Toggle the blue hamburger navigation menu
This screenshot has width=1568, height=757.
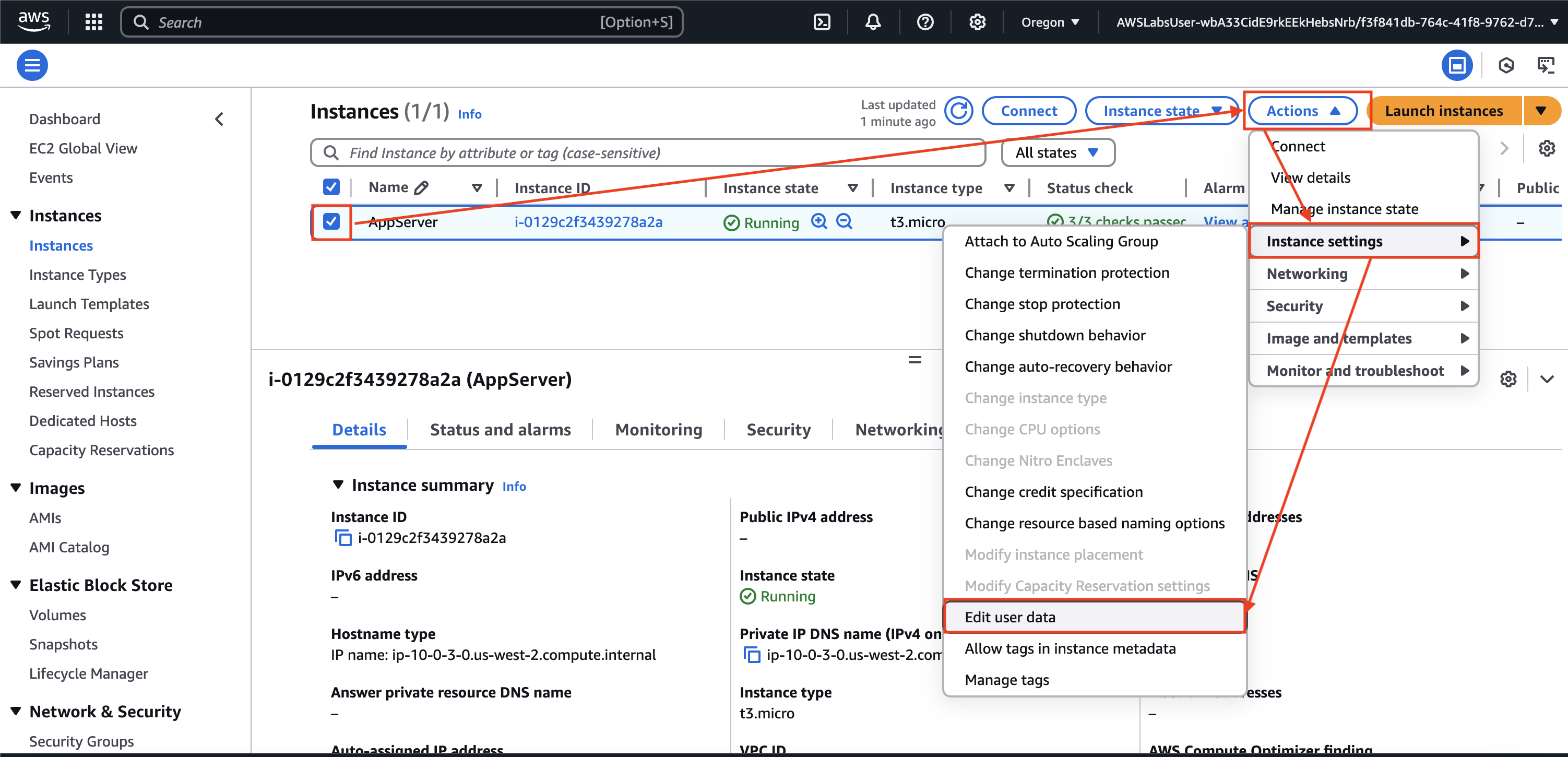[32, 65]
